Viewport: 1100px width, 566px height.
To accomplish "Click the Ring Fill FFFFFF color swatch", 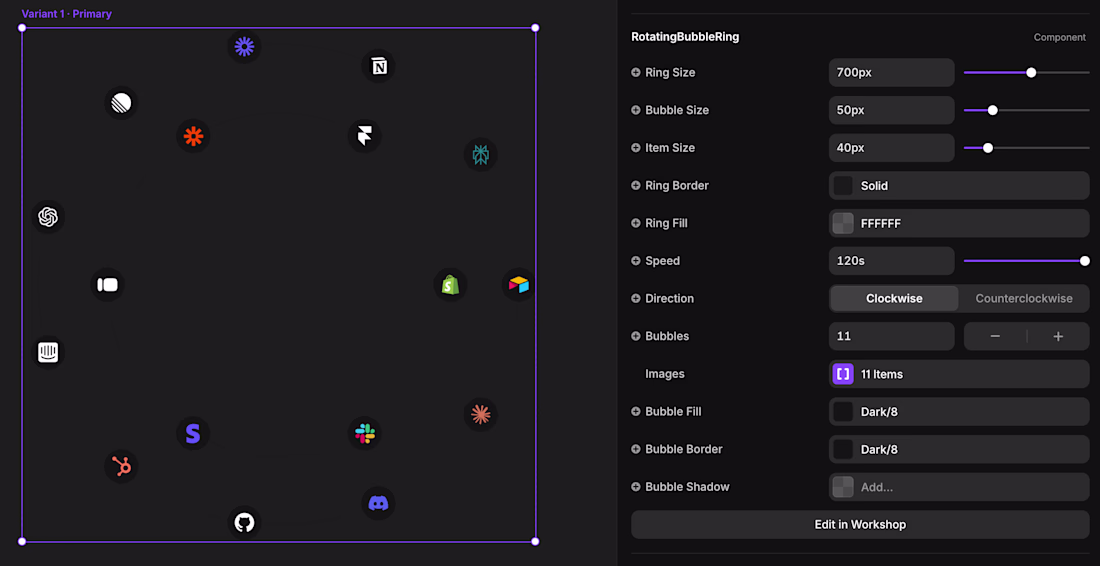I will (843, 223).
